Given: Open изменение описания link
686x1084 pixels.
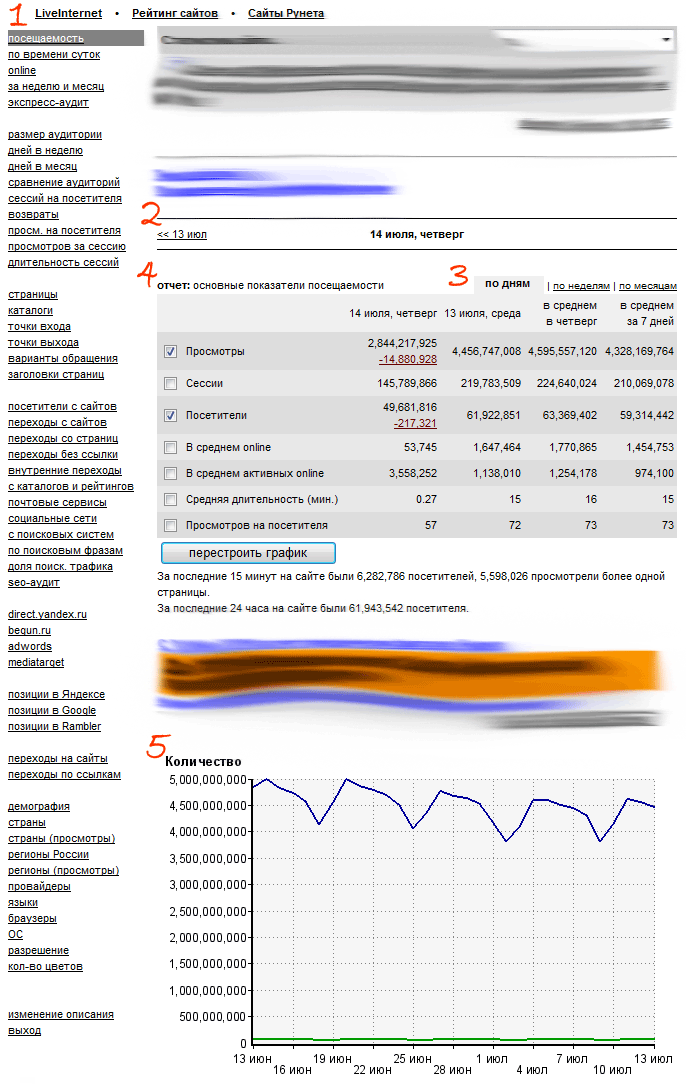Looking at the screenshot, I should (x=61, y=1014).
